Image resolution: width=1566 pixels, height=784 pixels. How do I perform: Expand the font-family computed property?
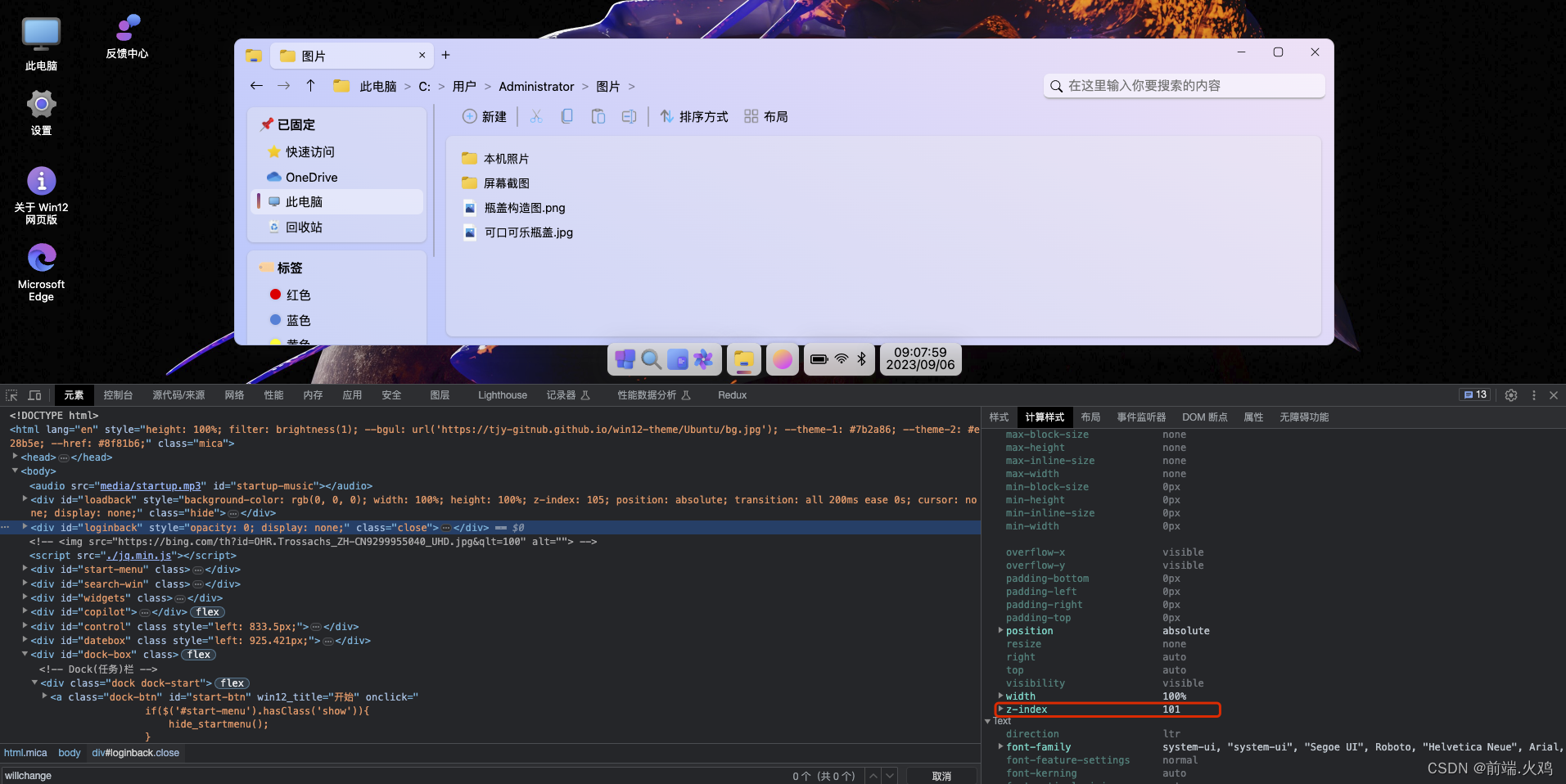coord(1000,746)
